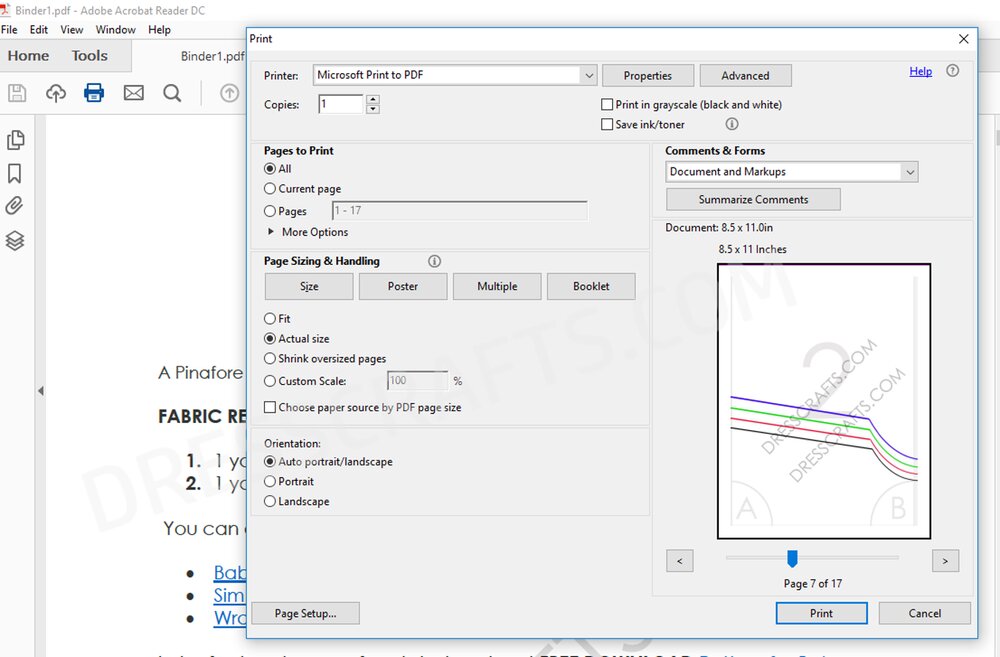Image resolution: width=1000 pixels, height=657 pixels.
Task: Switch to the Tools tab
Action: pyautogui.click(x=89, y=56)
